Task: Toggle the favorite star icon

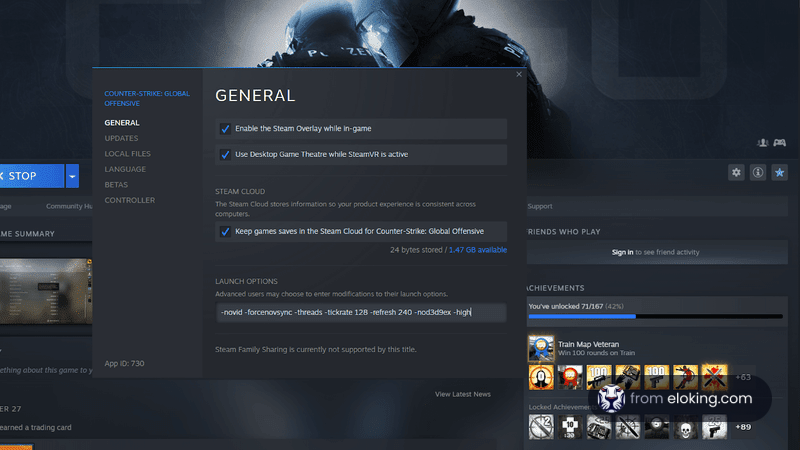Action: [x=780, y=172]
